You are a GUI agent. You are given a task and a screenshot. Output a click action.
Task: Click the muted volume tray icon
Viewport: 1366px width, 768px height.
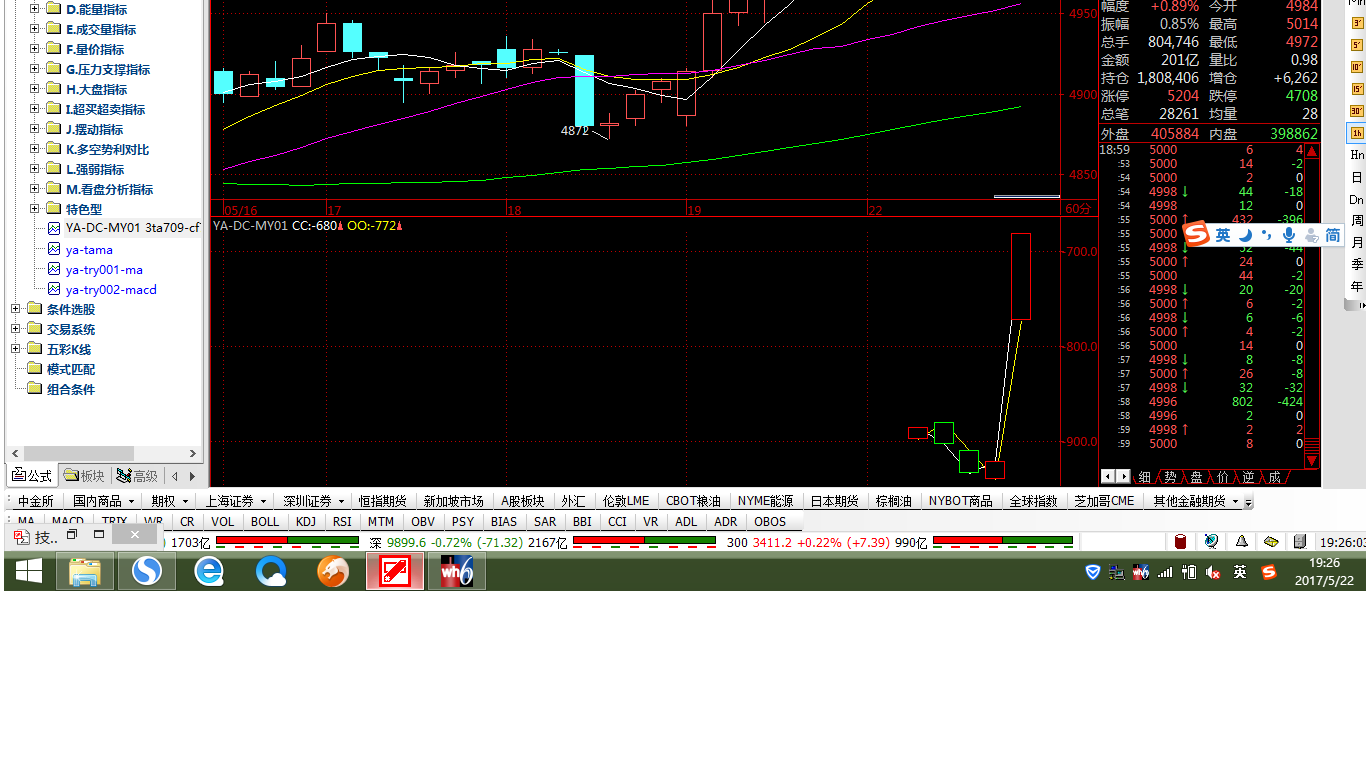[1213, 572]
